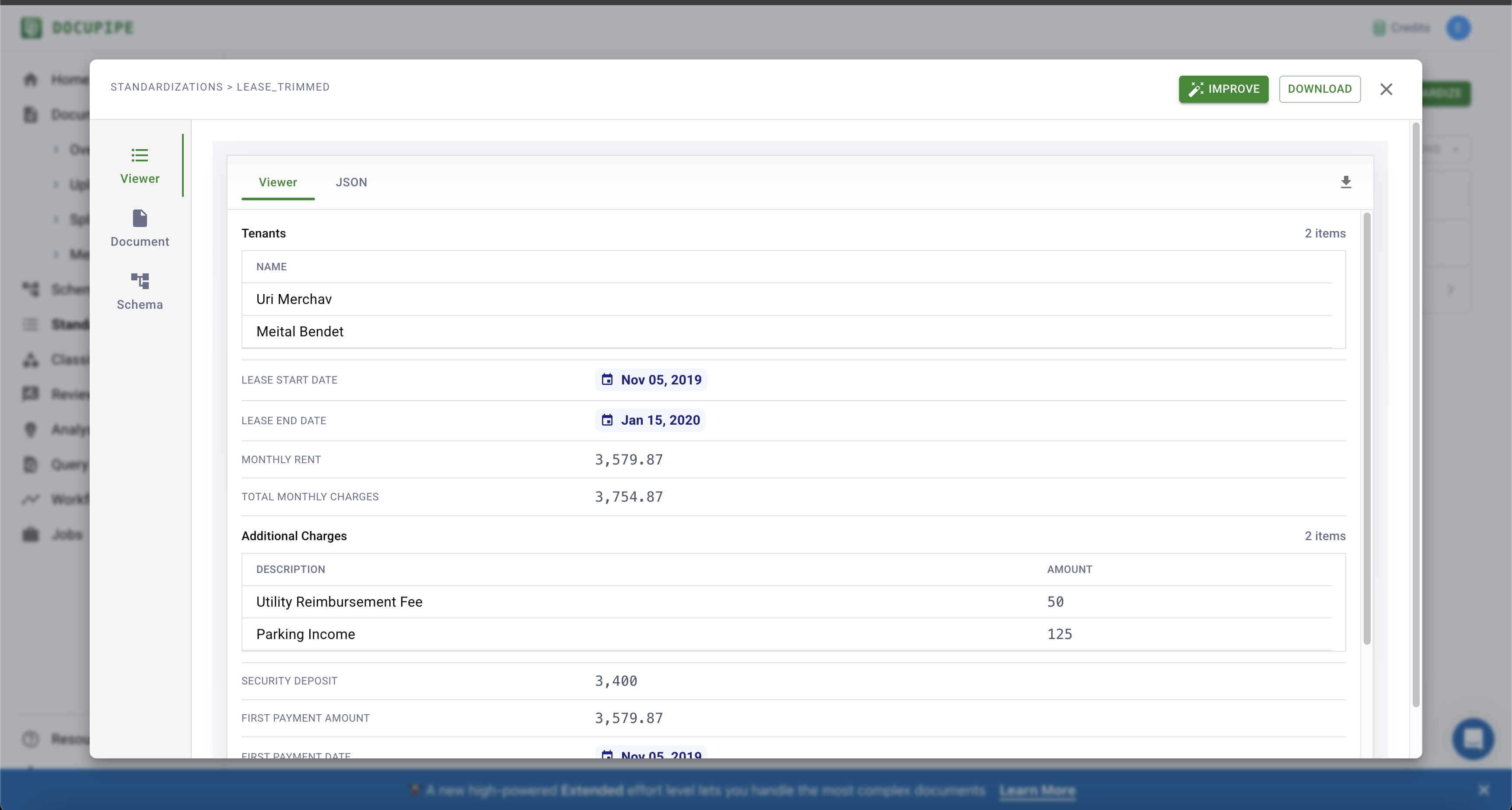1512x810 pixels.
Task: Click the calendar icon for Lease End Date
Action: tap(607, 420)
